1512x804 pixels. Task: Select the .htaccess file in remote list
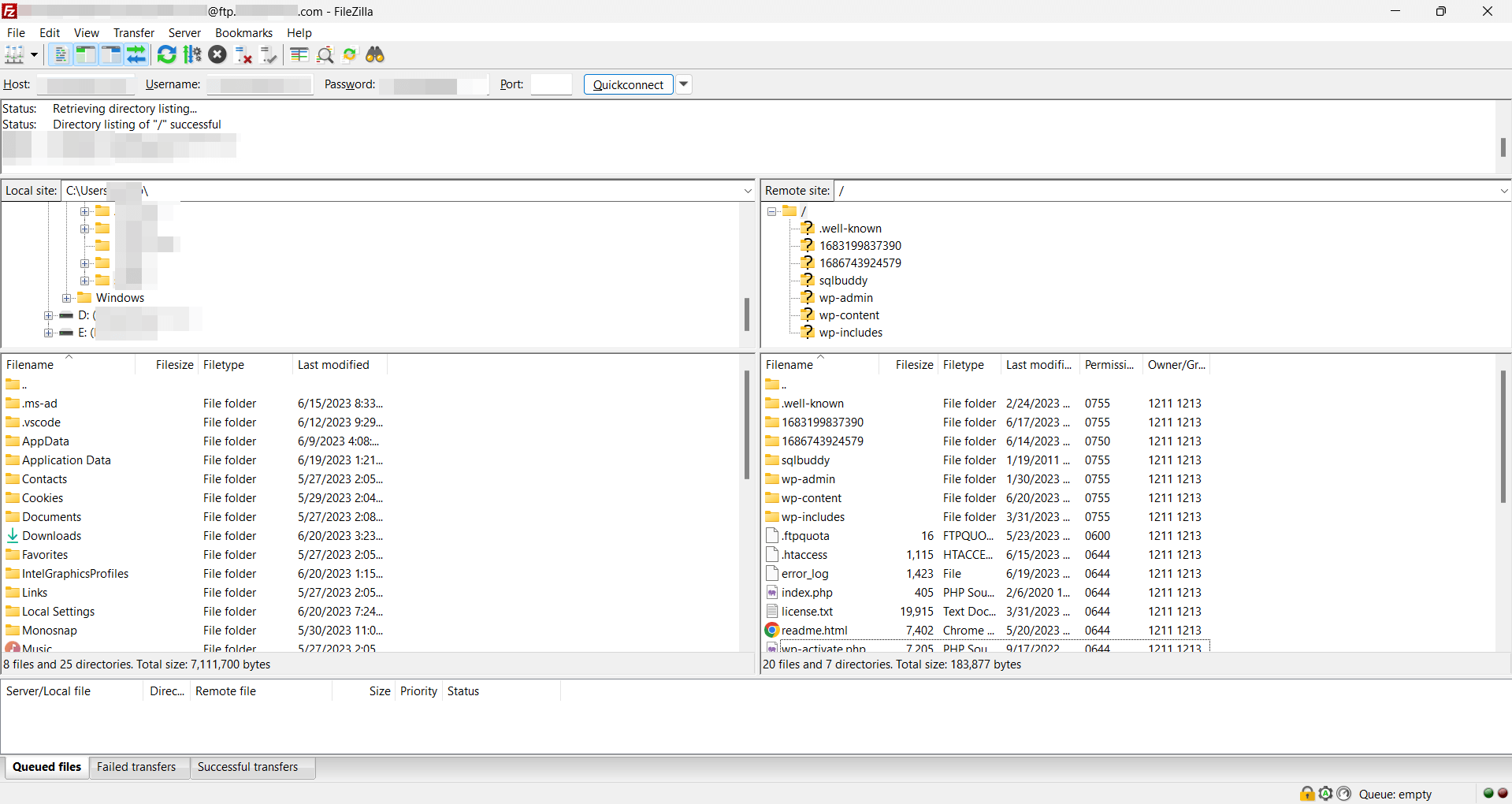pos(804,555)
